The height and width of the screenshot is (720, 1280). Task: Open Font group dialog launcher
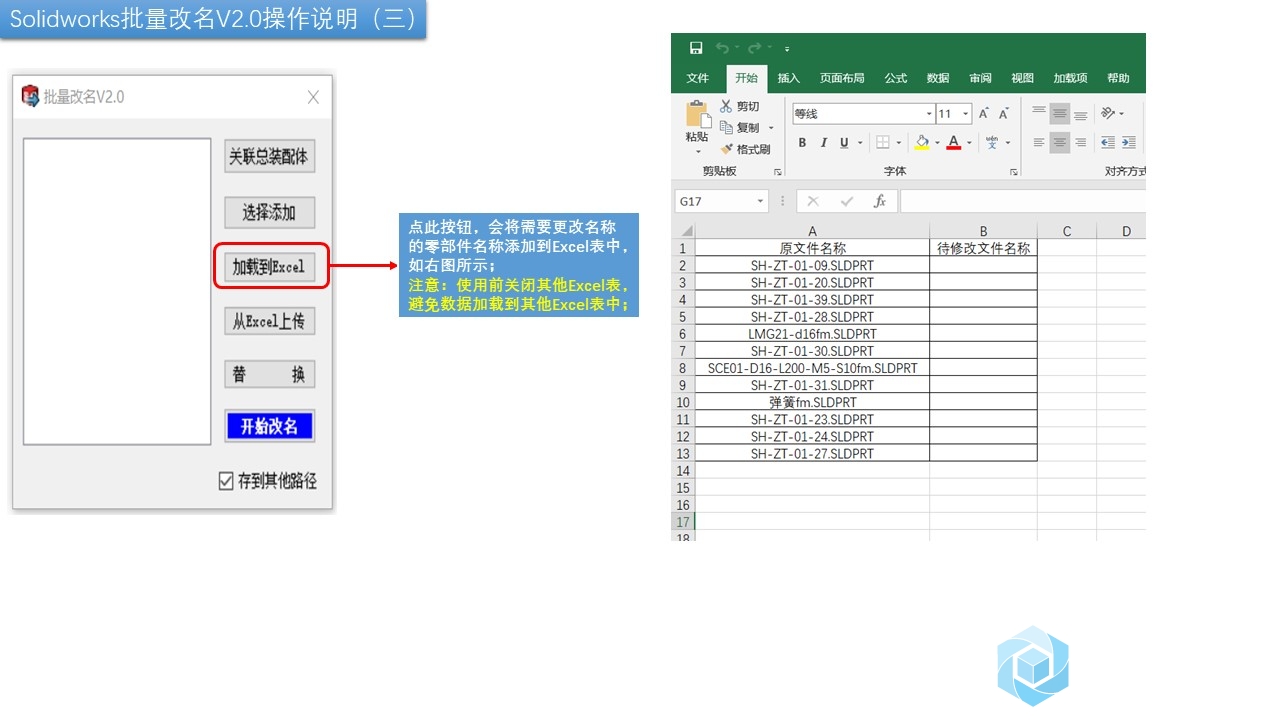[1013, 172]
